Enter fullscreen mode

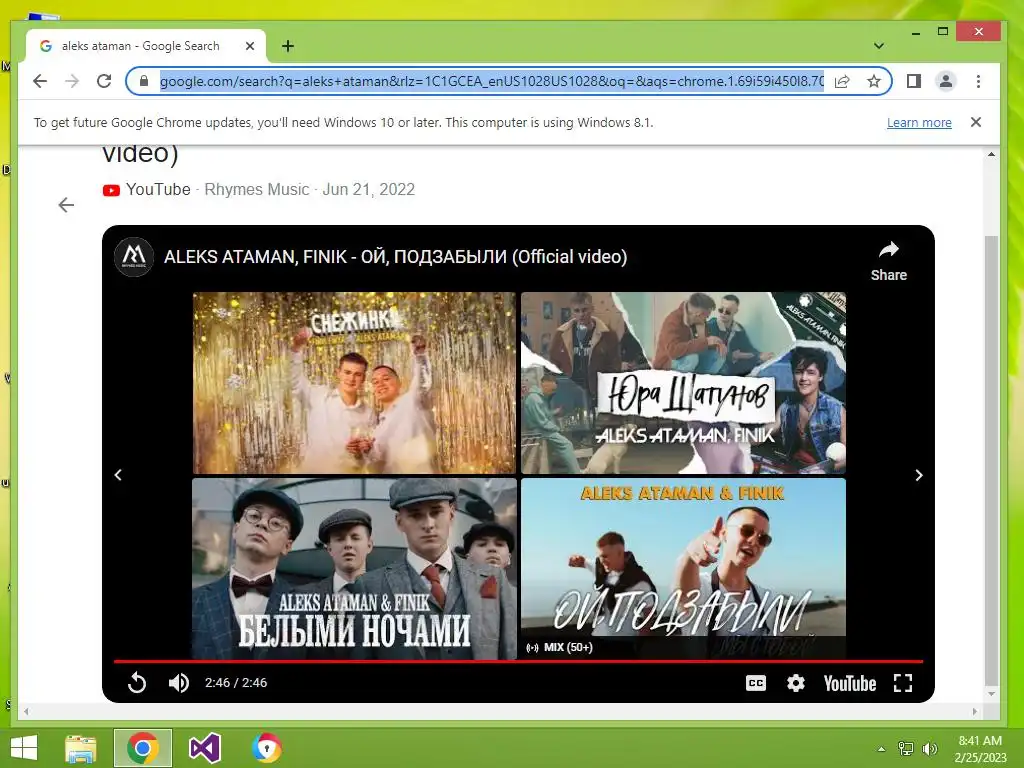click(x=903, y=683)
